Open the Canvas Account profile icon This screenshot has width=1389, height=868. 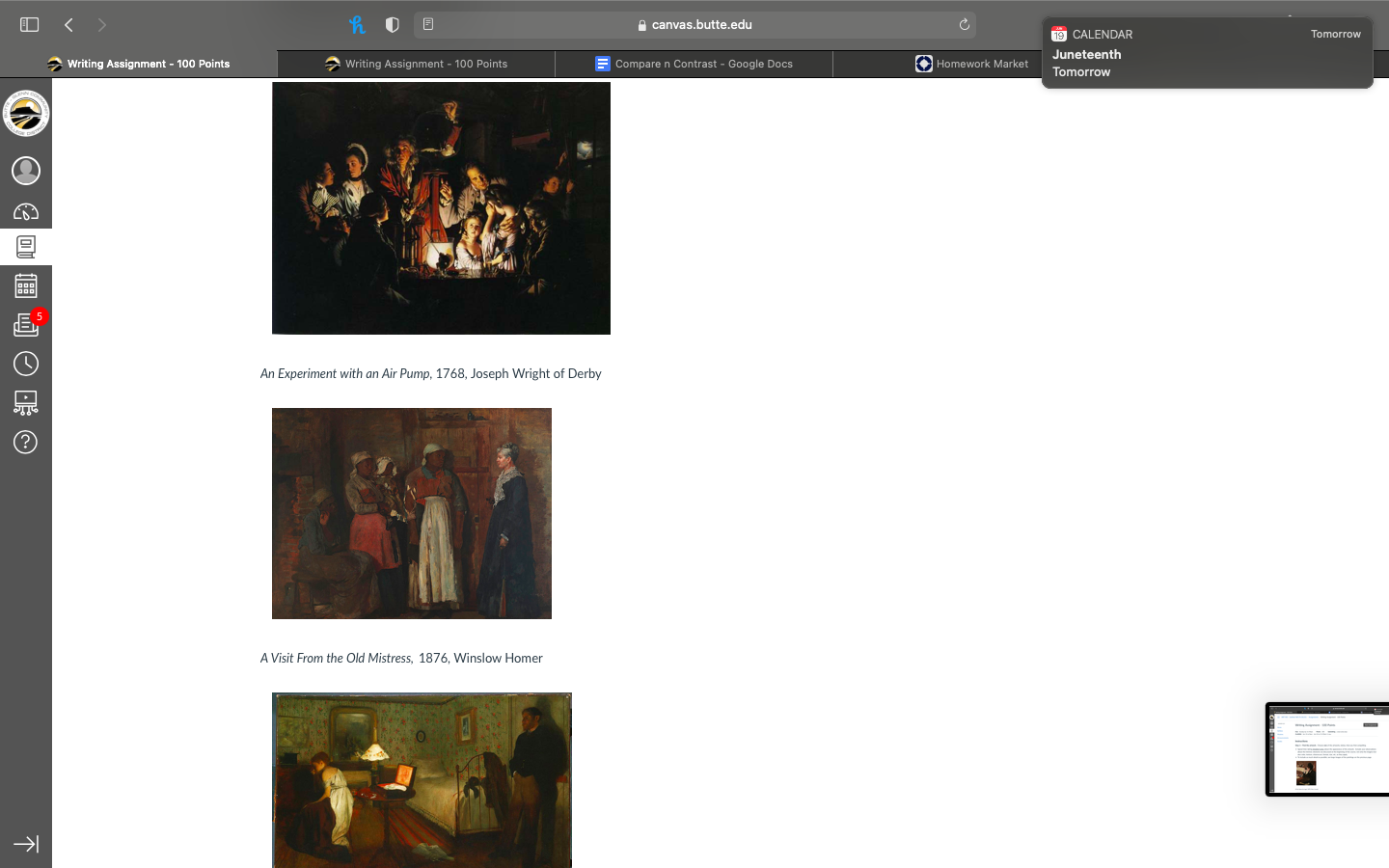26,171
